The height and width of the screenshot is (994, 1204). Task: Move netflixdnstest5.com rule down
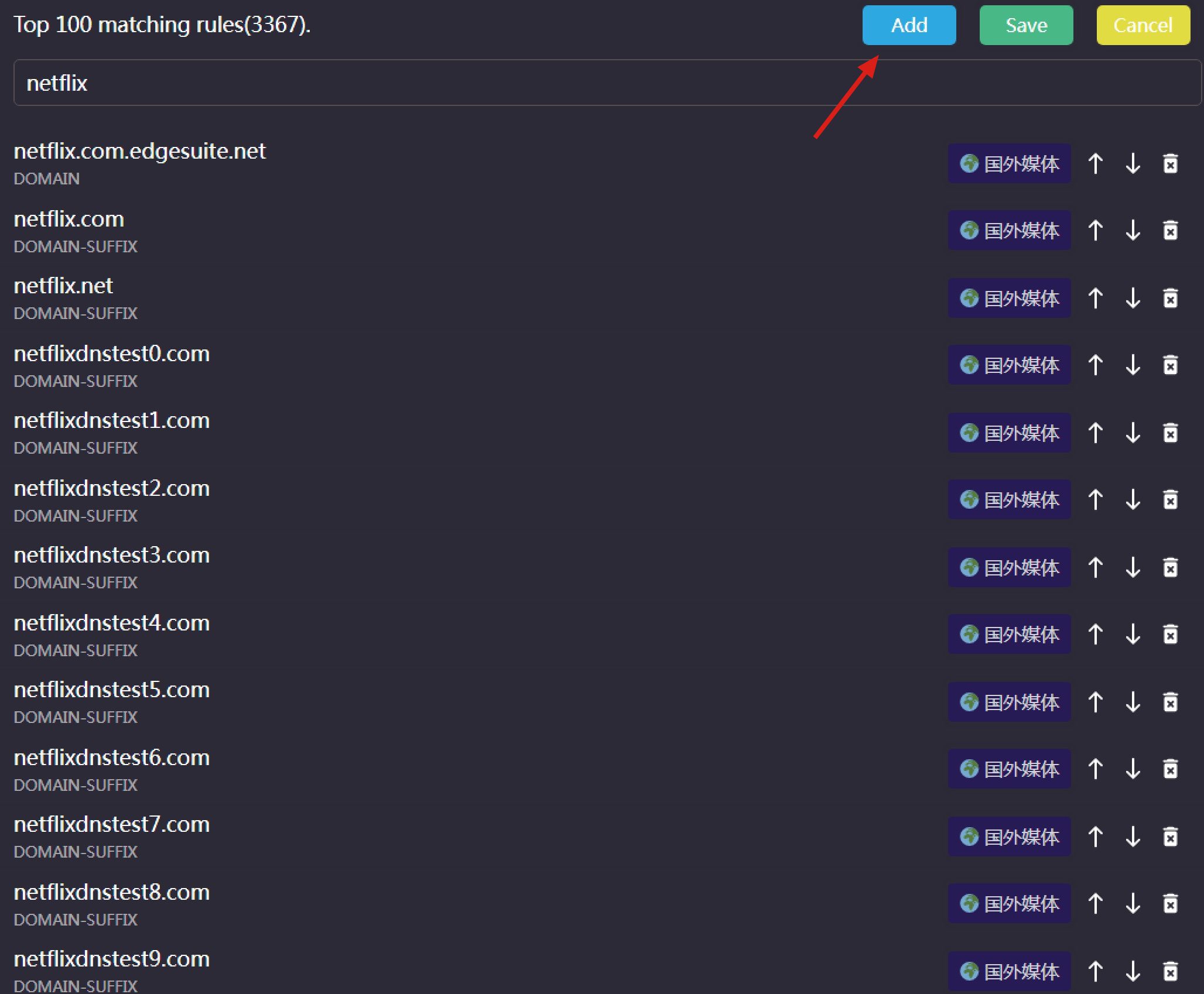[1133, 702]
